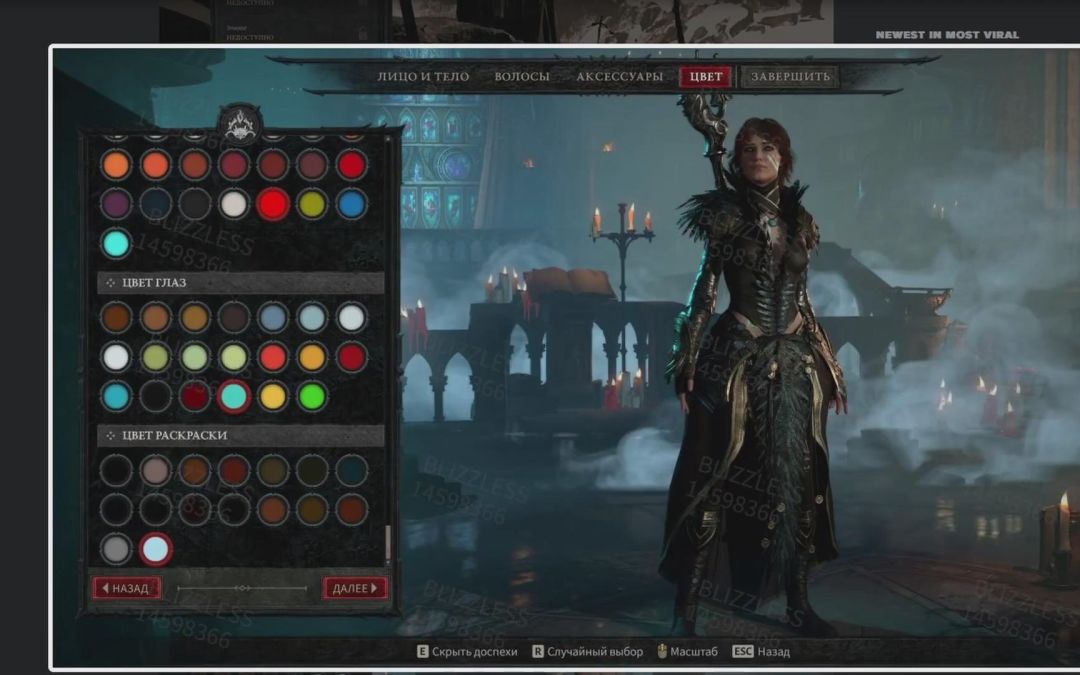This screenshot has height=675, width=1080.
Task: Choose the amber-orange eye color beside red-orange
Action: point(312,357)
